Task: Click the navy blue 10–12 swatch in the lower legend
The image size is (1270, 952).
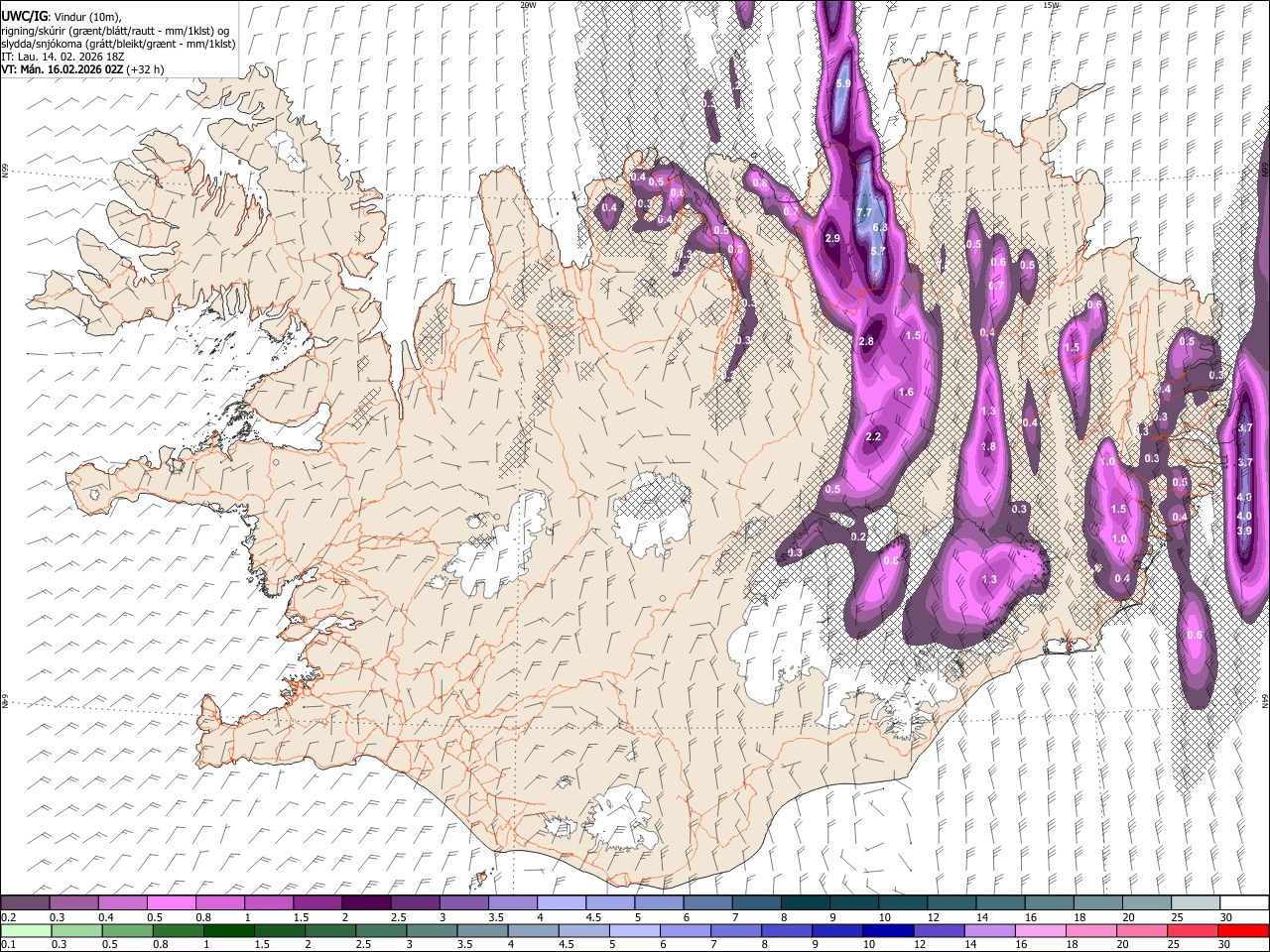Action: tap(888, 930)
